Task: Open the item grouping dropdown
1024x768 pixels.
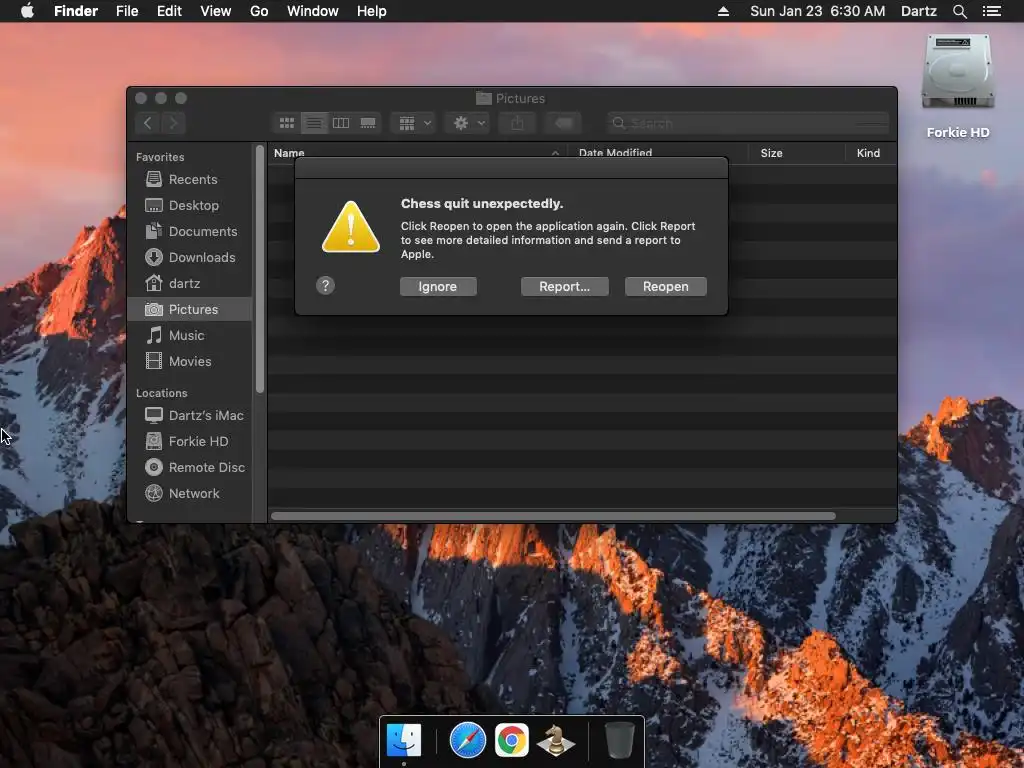Action: click(x=414, y=123)
